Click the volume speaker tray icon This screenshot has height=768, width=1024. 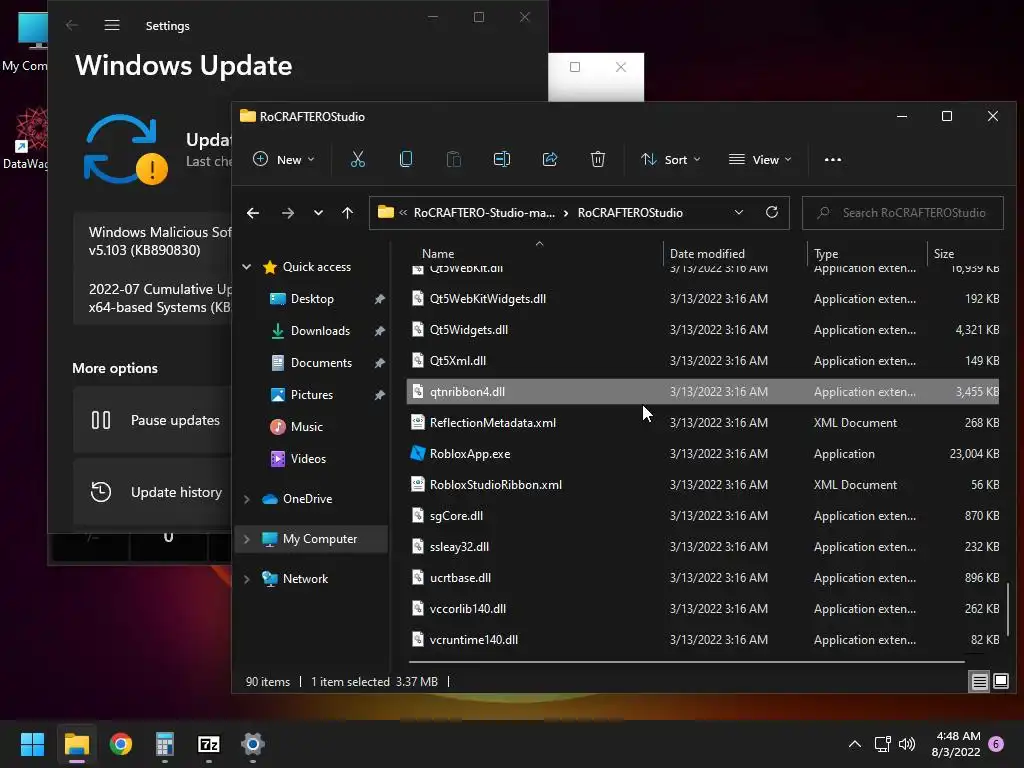(907, 744)
